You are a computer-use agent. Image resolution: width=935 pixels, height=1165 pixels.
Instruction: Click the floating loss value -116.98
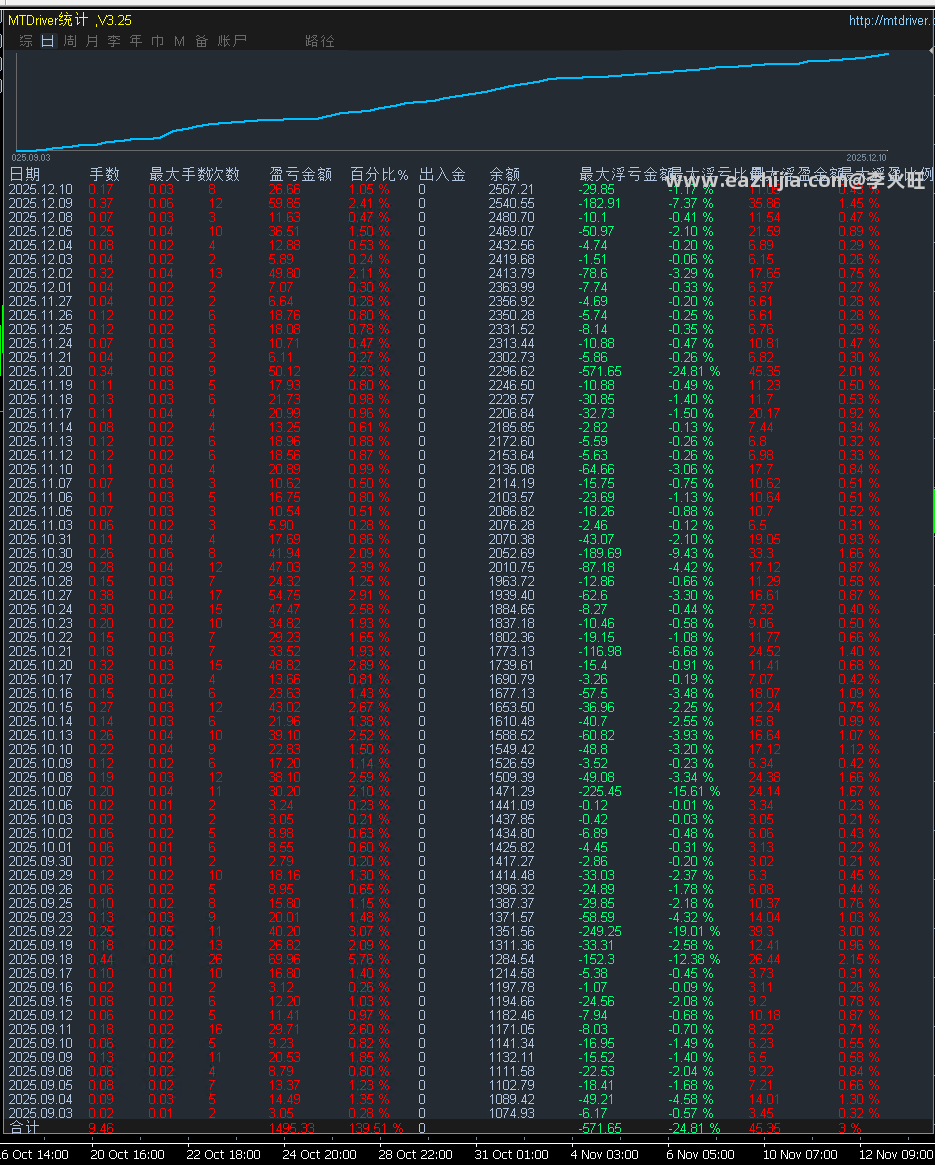(600, 652)
